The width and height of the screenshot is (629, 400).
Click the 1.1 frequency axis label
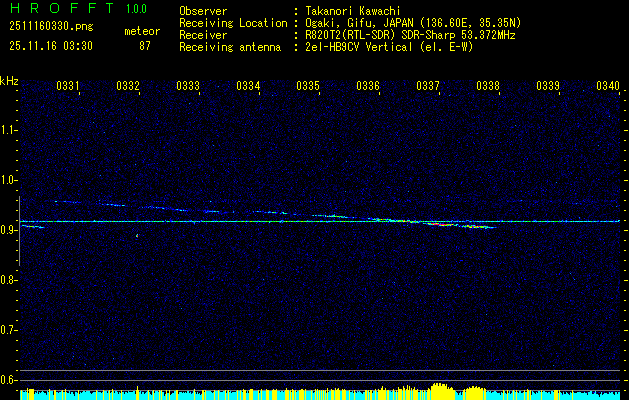(x=9, y=130)
